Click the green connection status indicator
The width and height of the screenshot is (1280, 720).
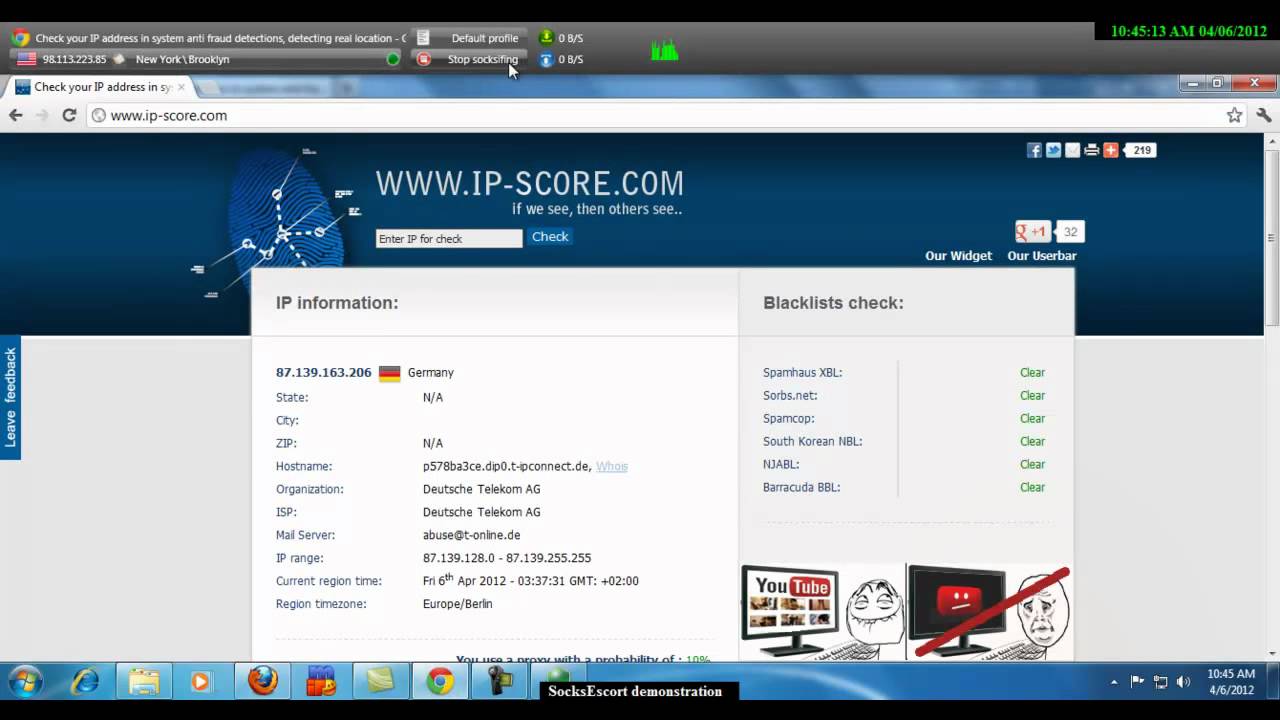pos(393,59)
